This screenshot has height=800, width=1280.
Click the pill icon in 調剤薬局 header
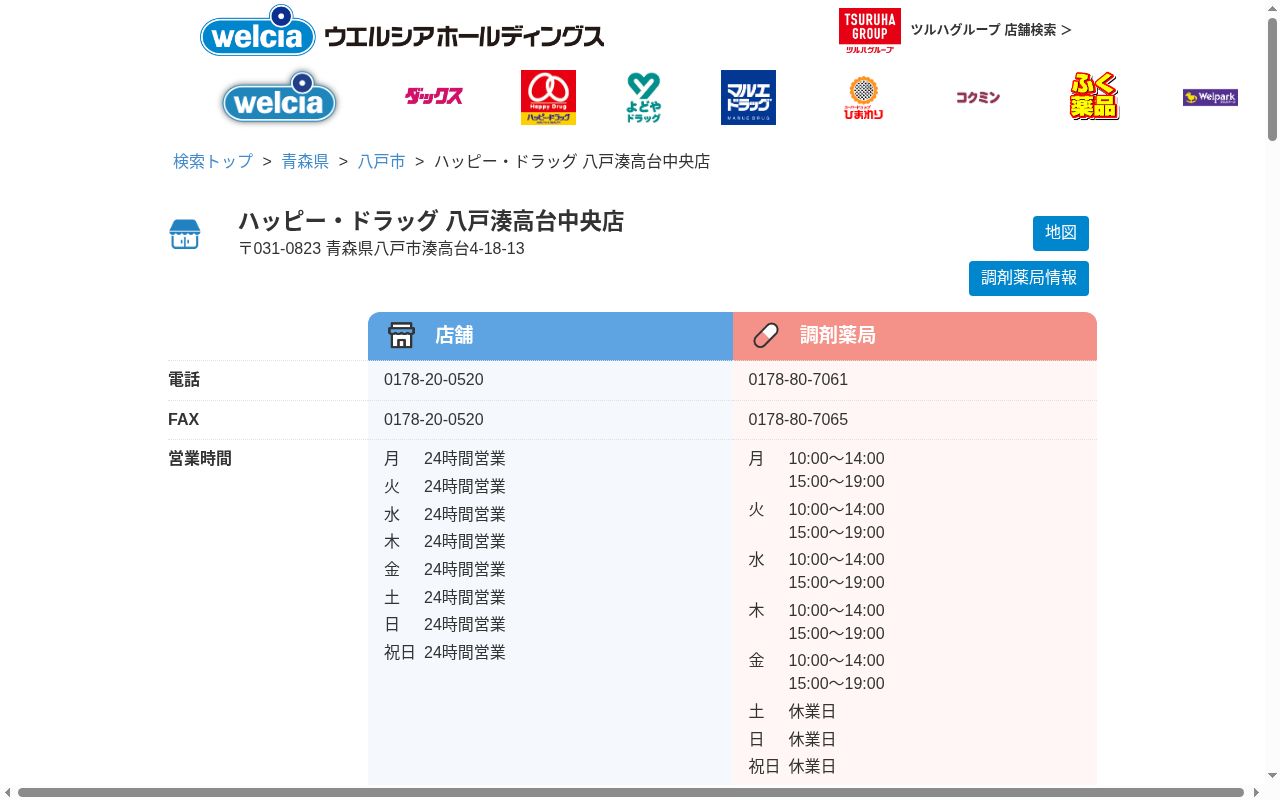click(x=766, y=335)
